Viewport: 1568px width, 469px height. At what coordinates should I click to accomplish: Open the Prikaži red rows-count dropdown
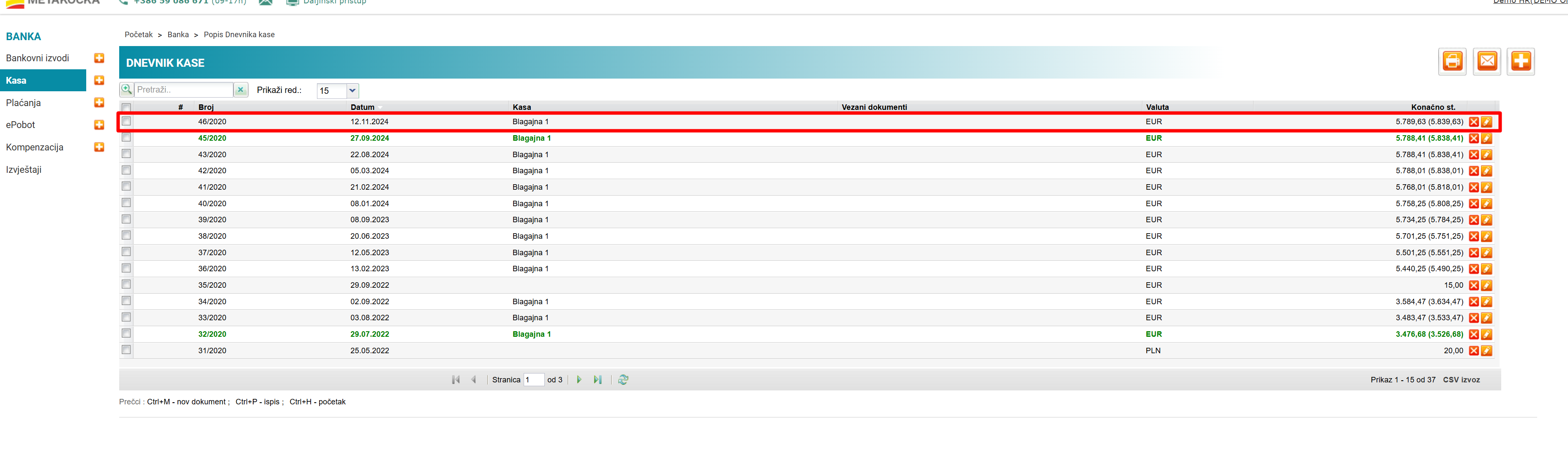point(352,91)
